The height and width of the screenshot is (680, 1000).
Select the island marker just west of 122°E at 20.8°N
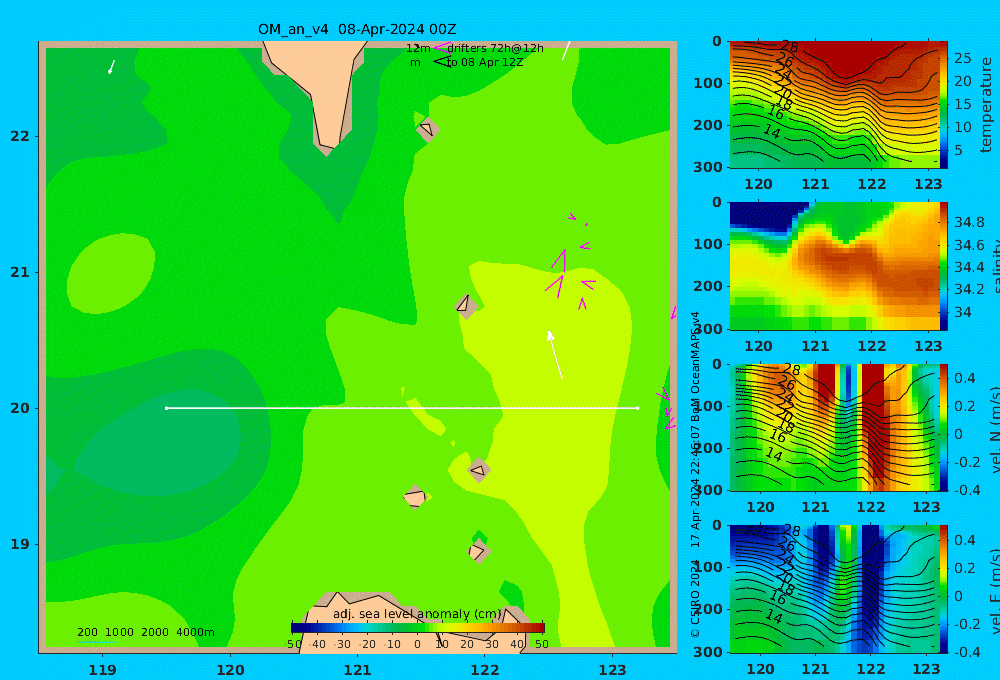[466, 305]
